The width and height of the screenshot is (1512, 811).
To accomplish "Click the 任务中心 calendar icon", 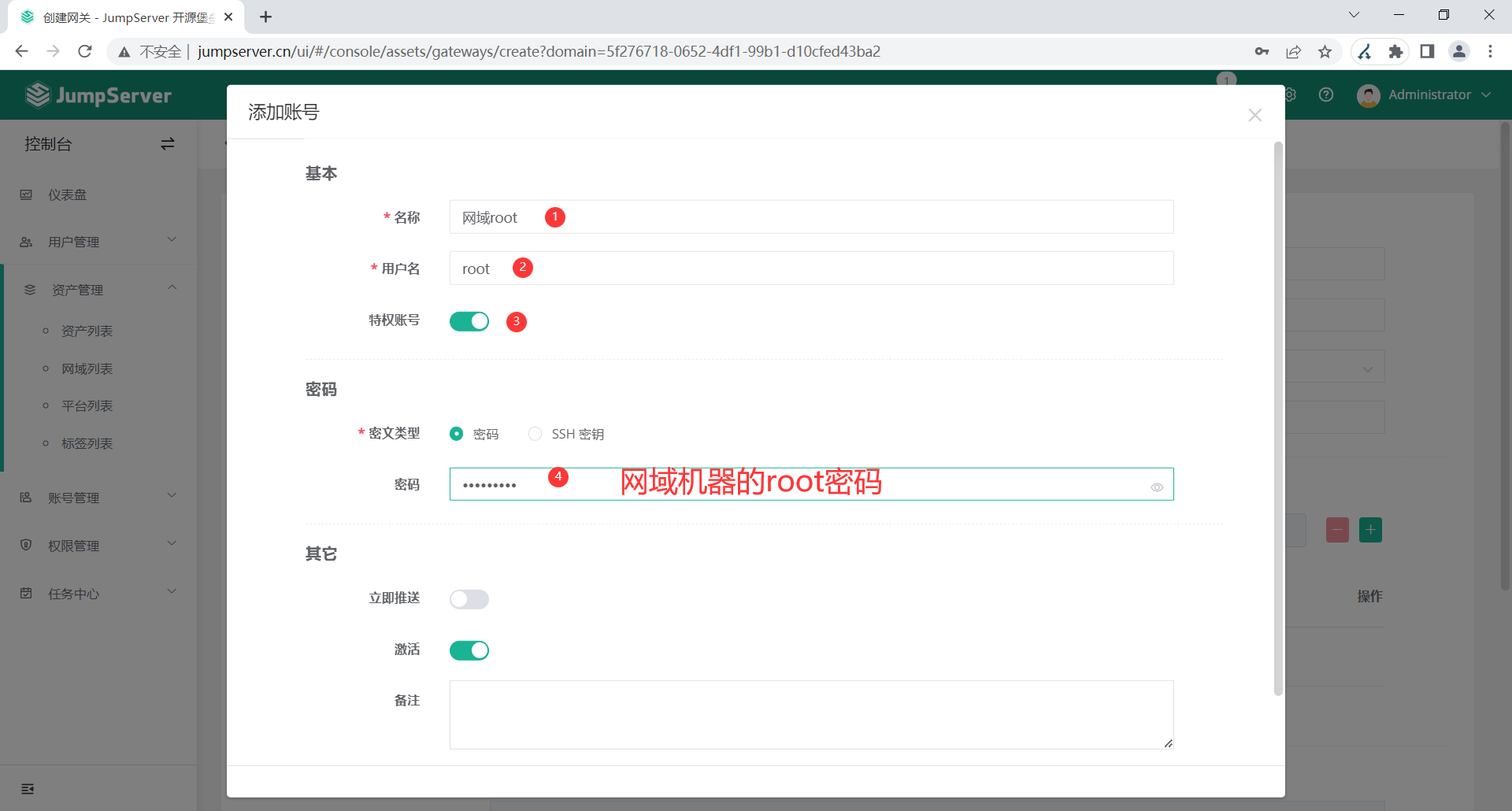I will 26,593.
